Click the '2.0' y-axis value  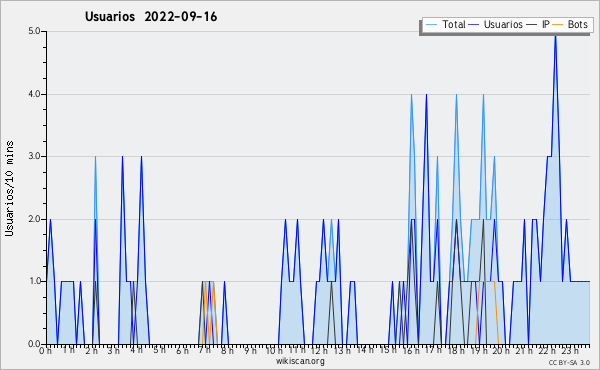(x=34, y=219)
